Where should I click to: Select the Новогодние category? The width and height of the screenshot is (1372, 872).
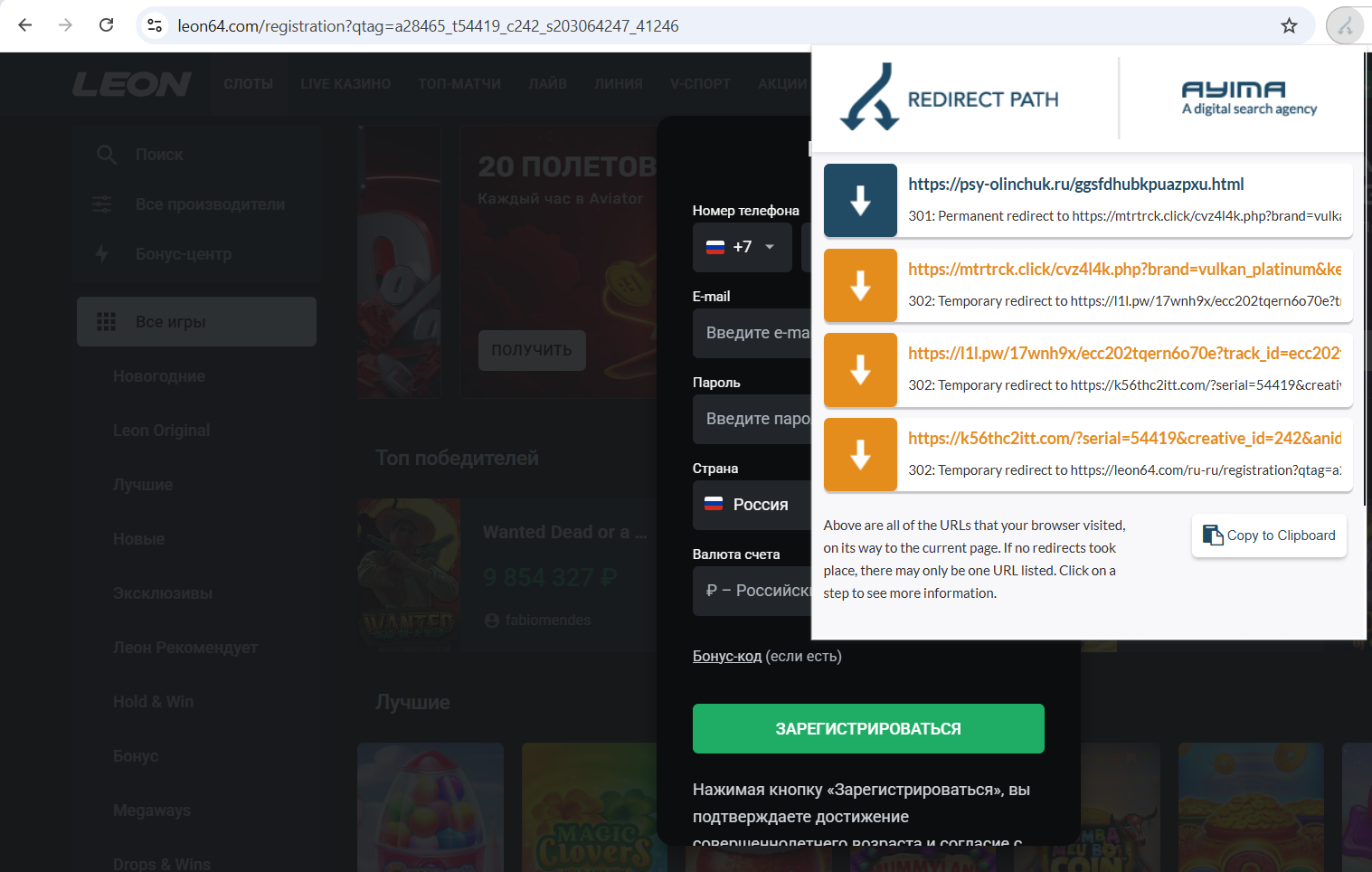point(159,376)
